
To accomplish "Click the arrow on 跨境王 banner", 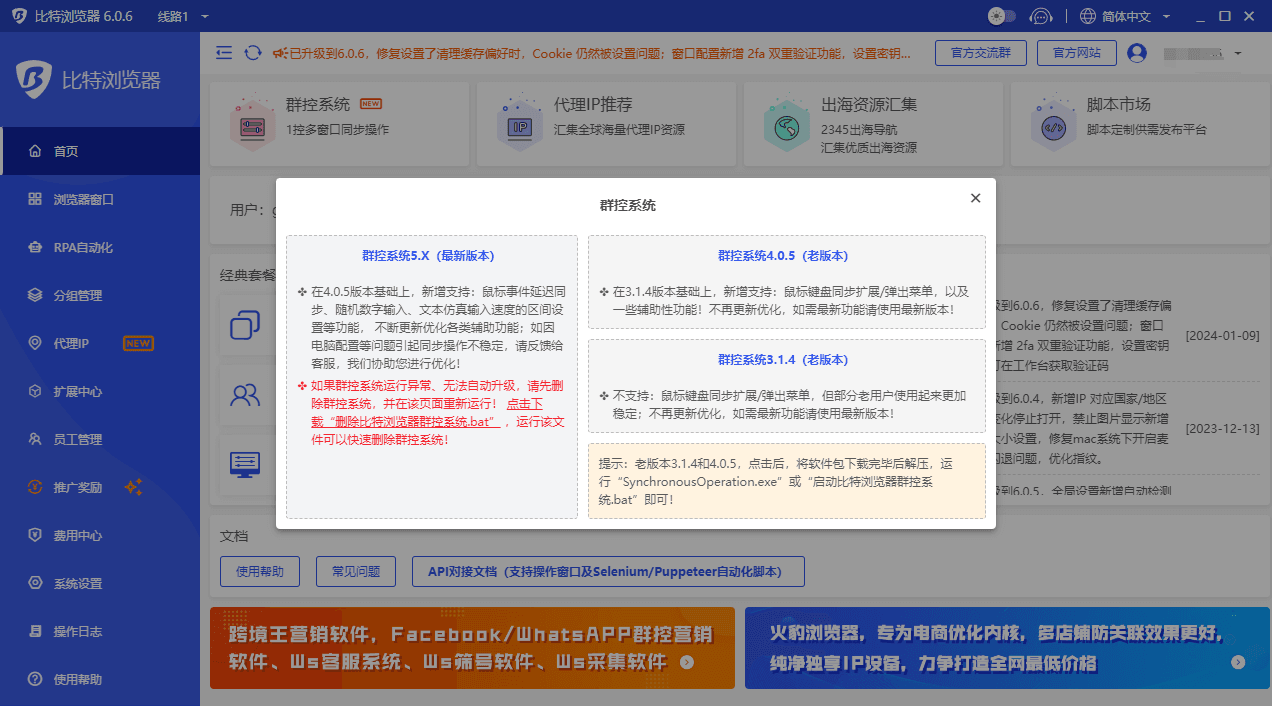I will 686,662.
